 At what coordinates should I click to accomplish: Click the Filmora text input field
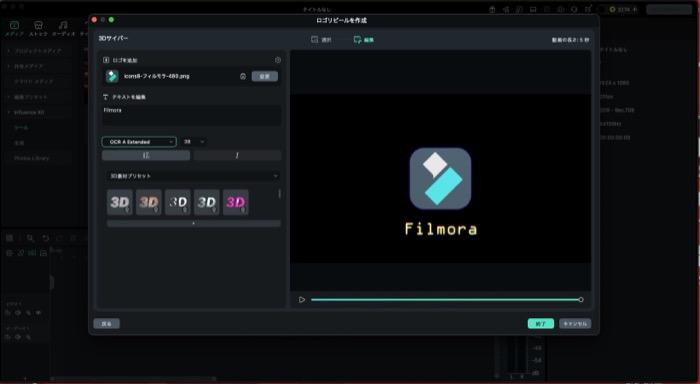[192, 115]
